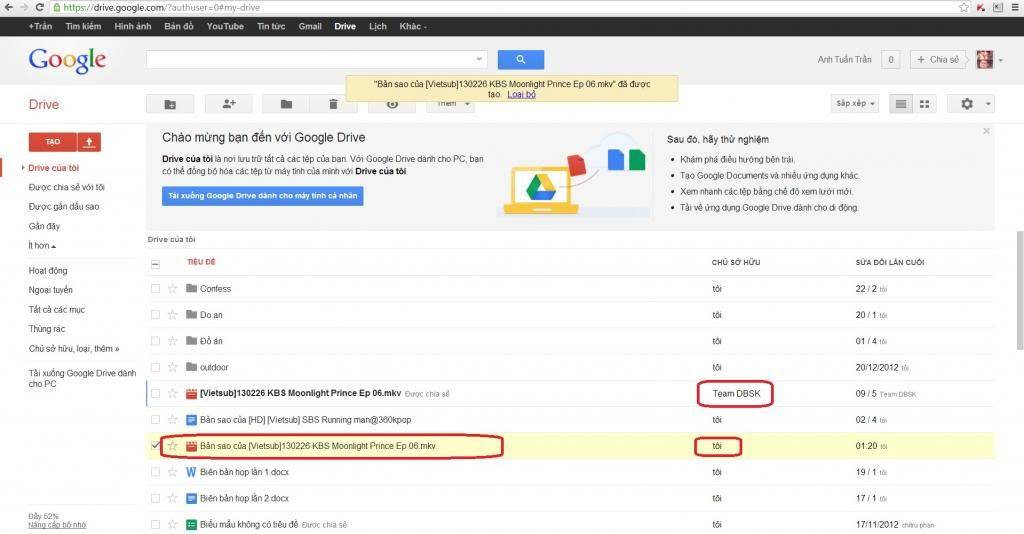Click the trash can toolbar icon

(333, 104)
